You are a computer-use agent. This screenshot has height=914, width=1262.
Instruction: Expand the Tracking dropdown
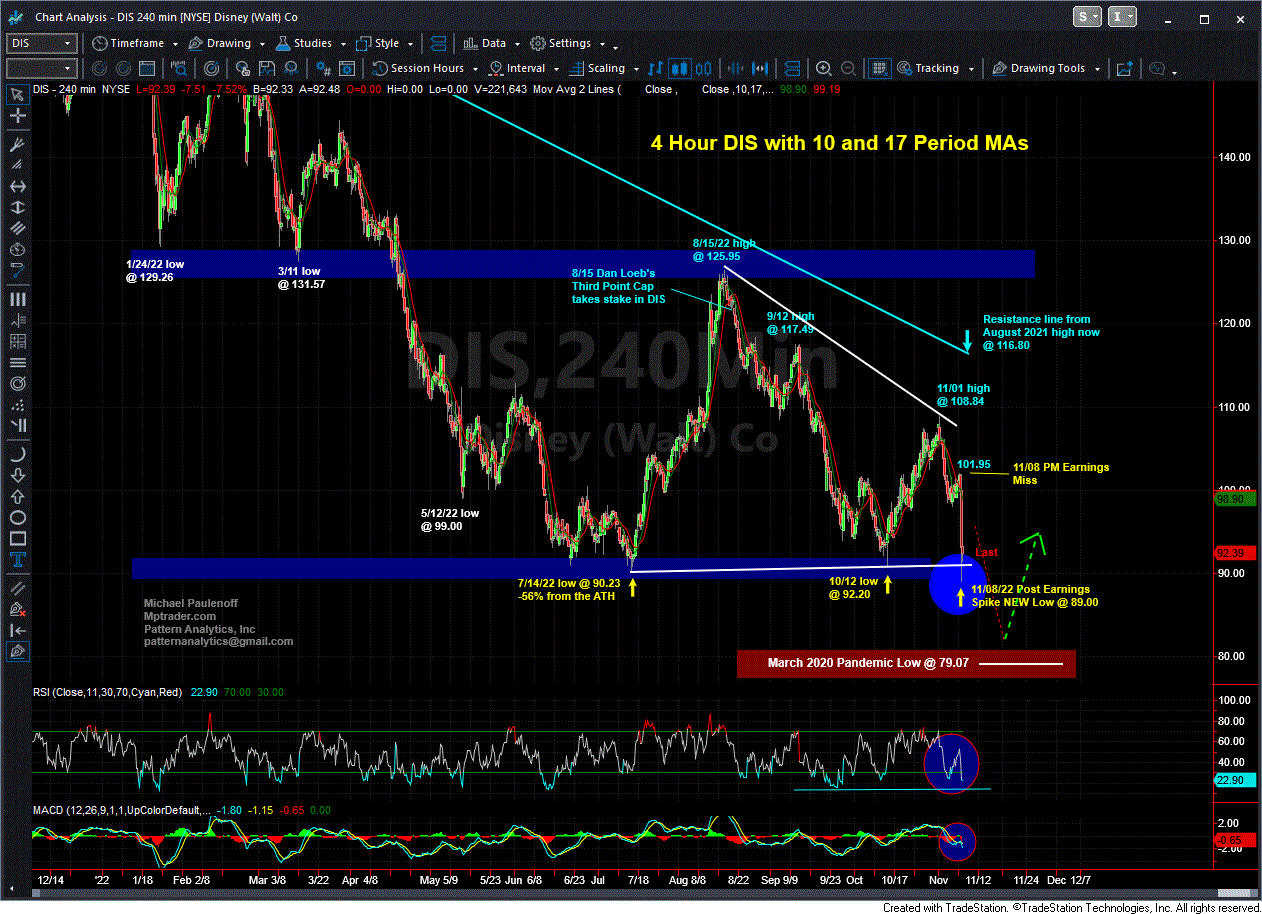(x=971, y=69)
